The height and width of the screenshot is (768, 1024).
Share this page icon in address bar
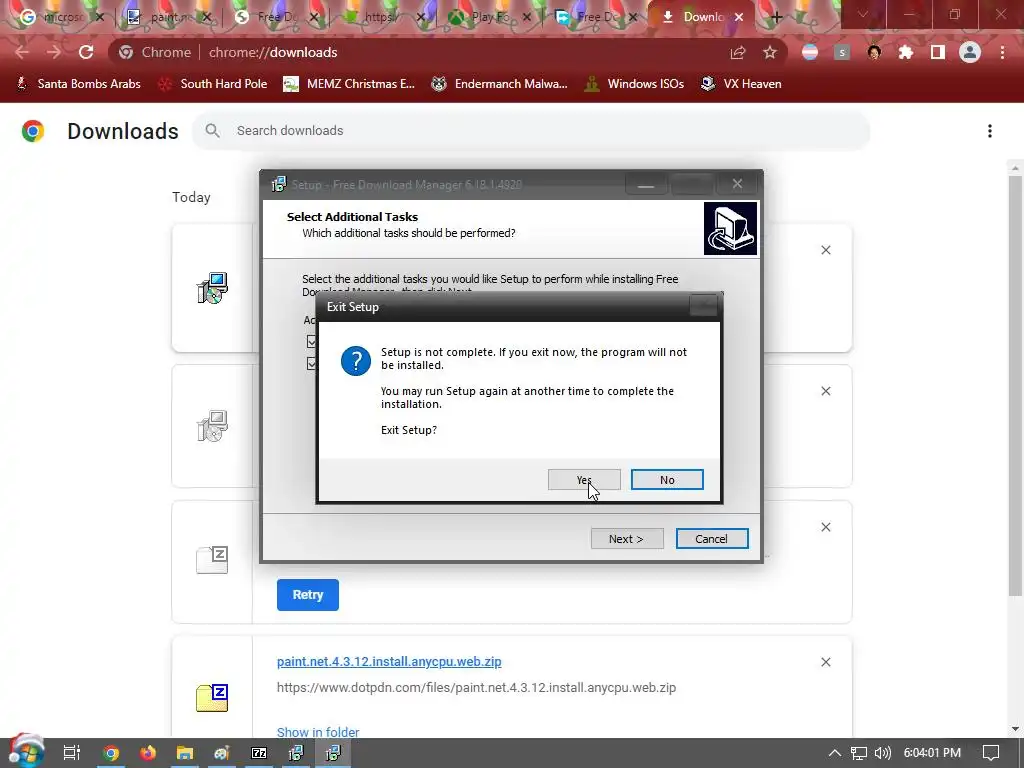[x=738, y=52]
